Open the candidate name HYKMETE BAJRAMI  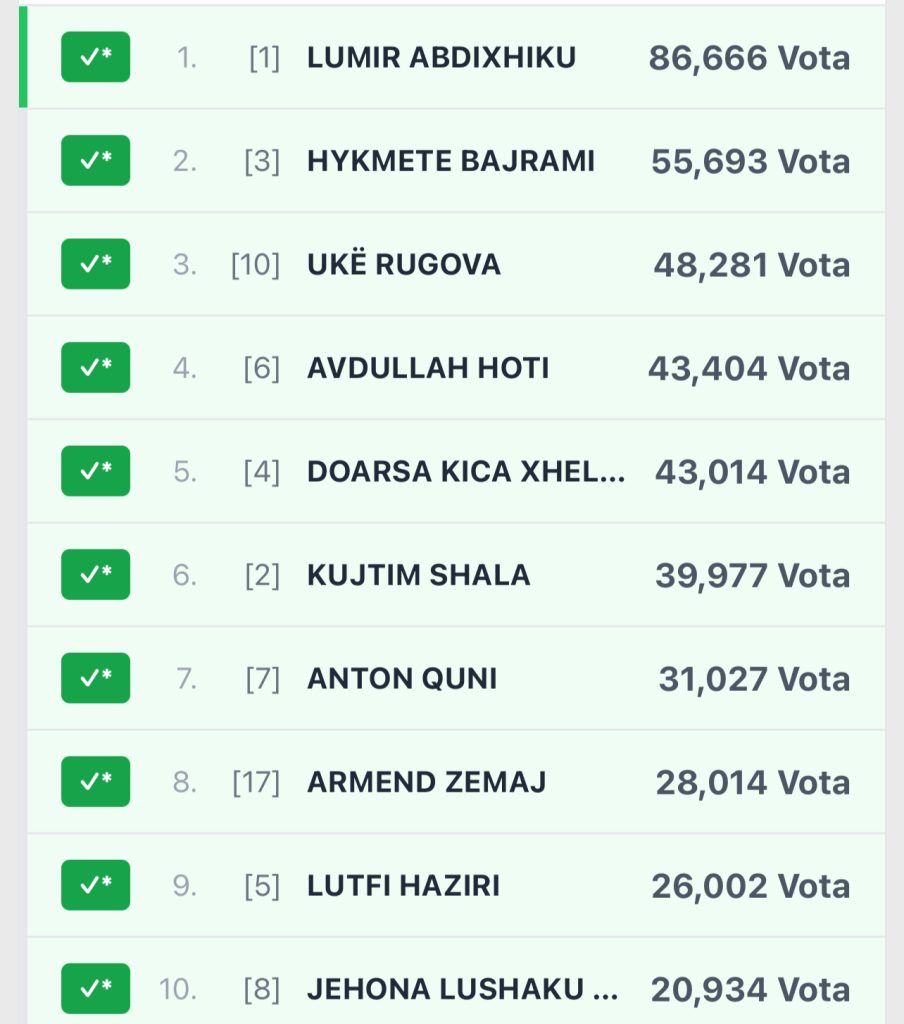coord(450,161)
